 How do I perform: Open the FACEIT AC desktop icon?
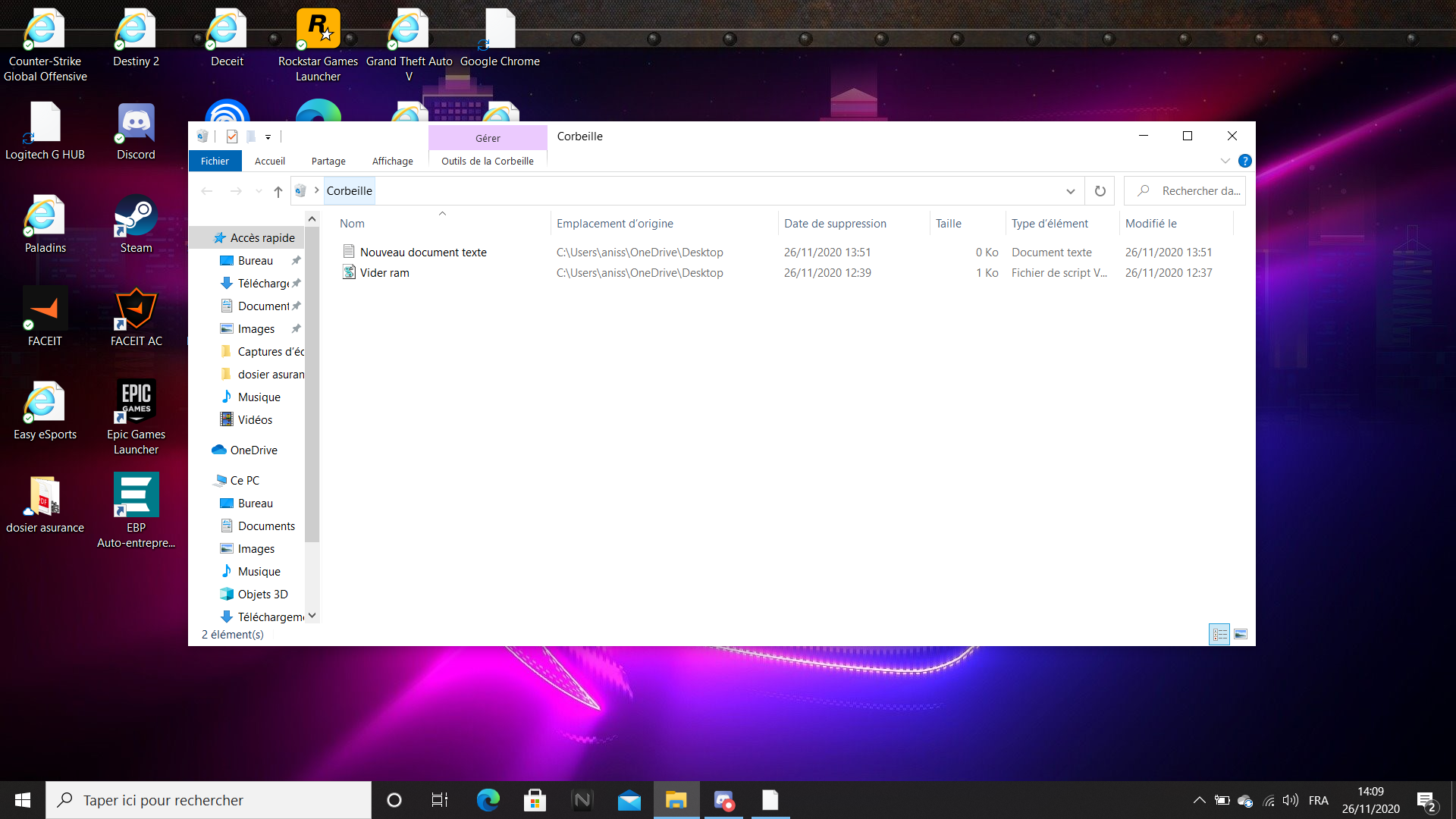[x=136, y=318]
